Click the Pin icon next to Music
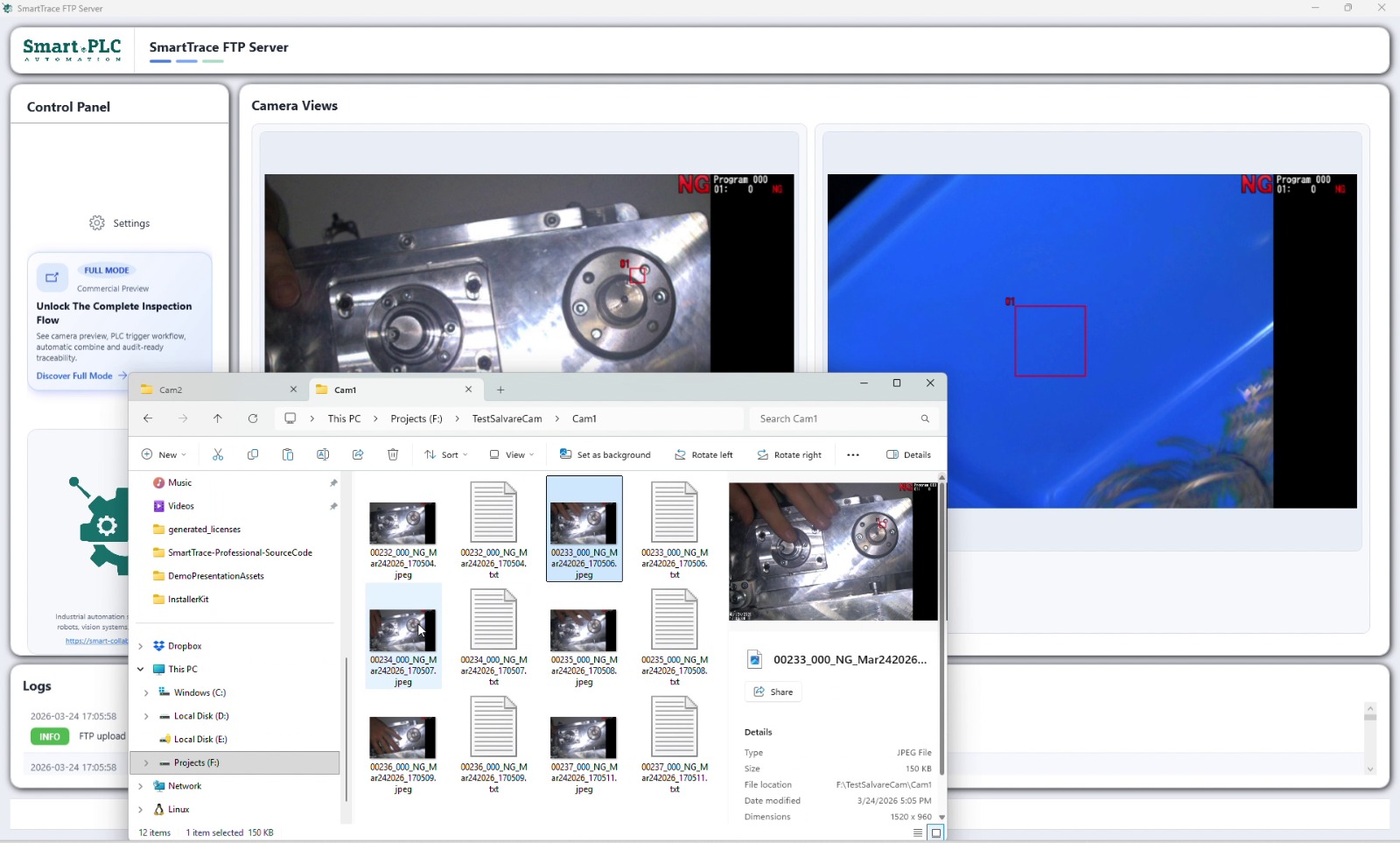 tap(333, 482)
